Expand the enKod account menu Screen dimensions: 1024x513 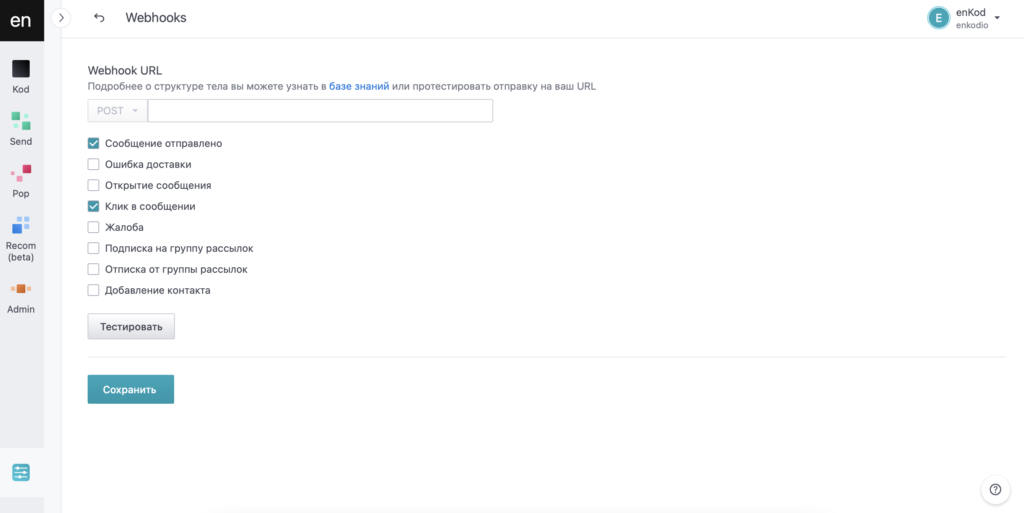996,18
